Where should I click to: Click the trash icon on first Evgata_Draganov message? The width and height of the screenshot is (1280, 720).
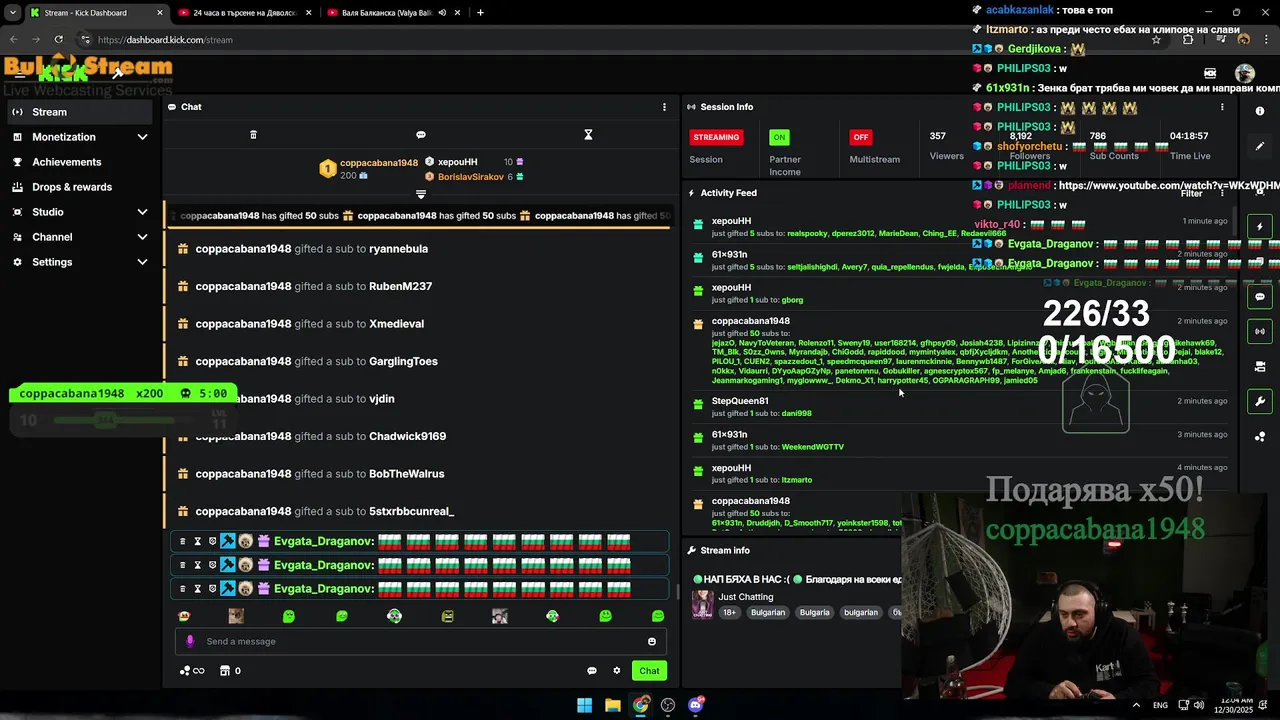point(182,541)
